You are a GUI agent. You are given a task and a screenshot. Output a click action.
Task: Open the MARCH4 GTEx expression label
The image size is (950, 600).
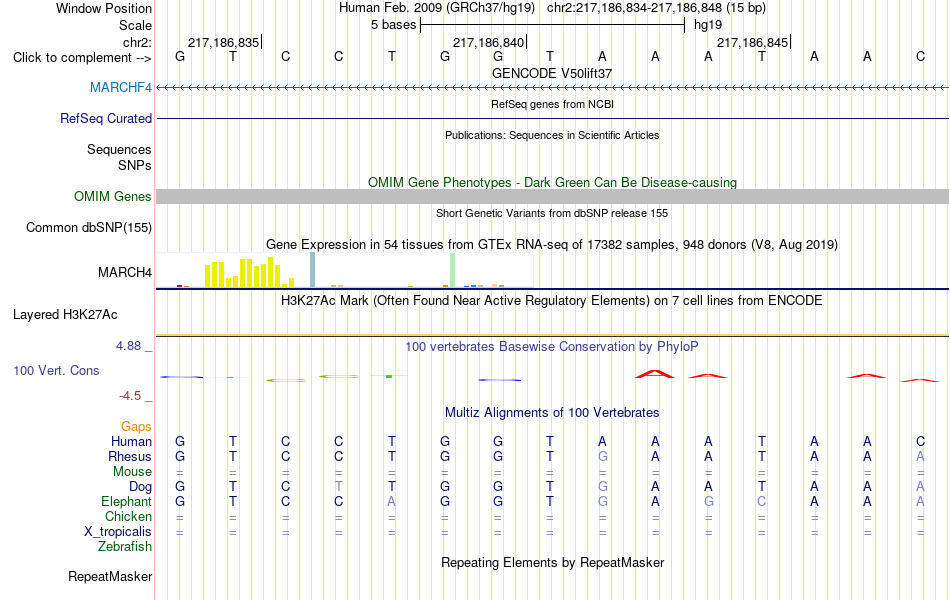pyautogui.click(x=125, y=272)
